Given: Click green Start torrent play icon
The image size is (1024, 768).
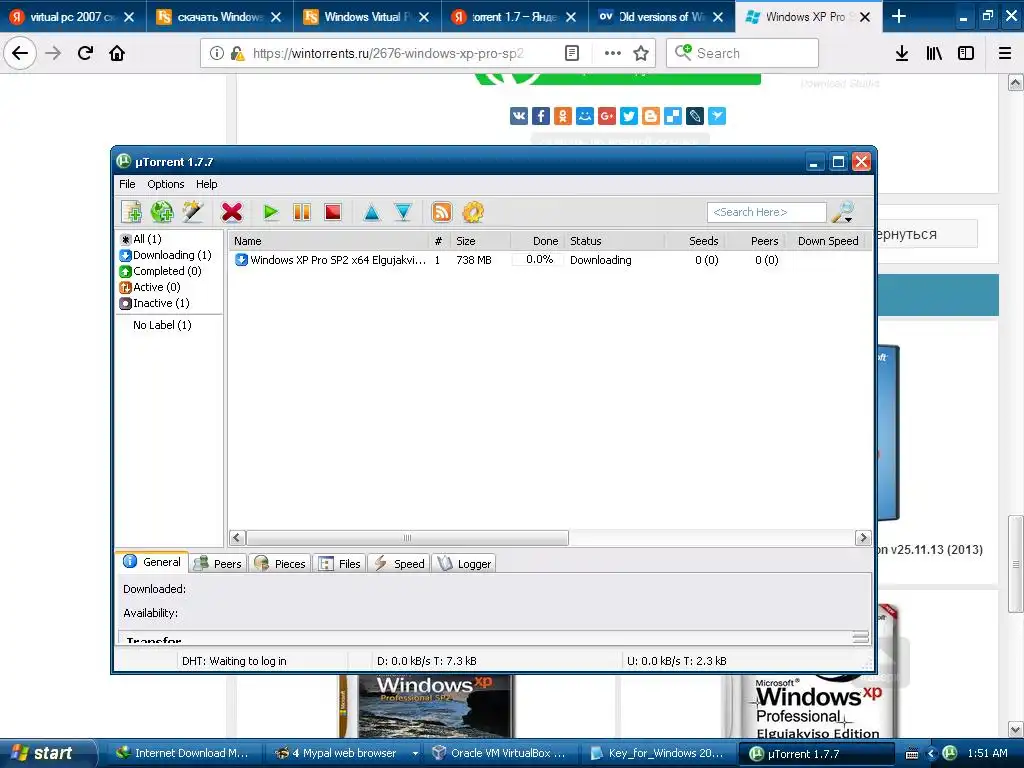Looking at the screenshot, I should click(270, 212).
